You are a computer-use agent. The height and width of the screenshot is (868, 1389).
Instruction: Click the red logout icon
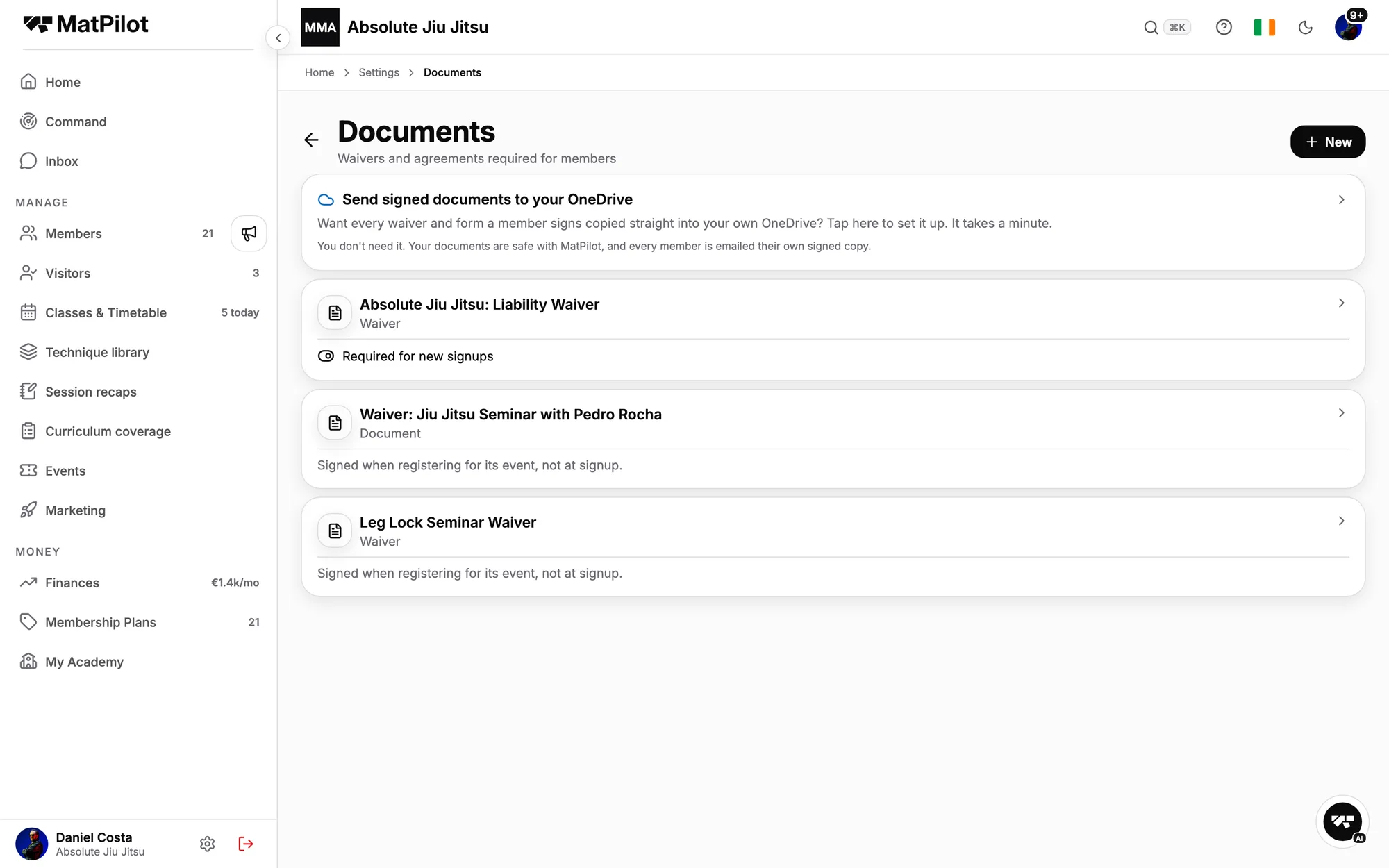(x=246, y=844)
